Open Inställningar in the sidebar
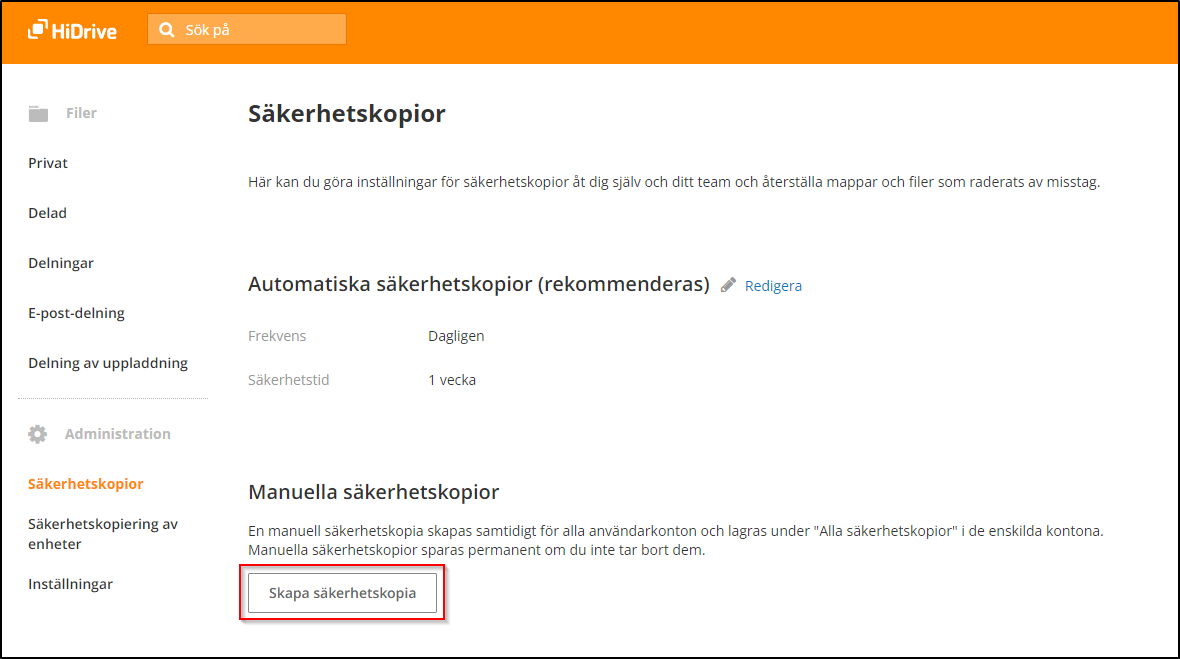 70,584
